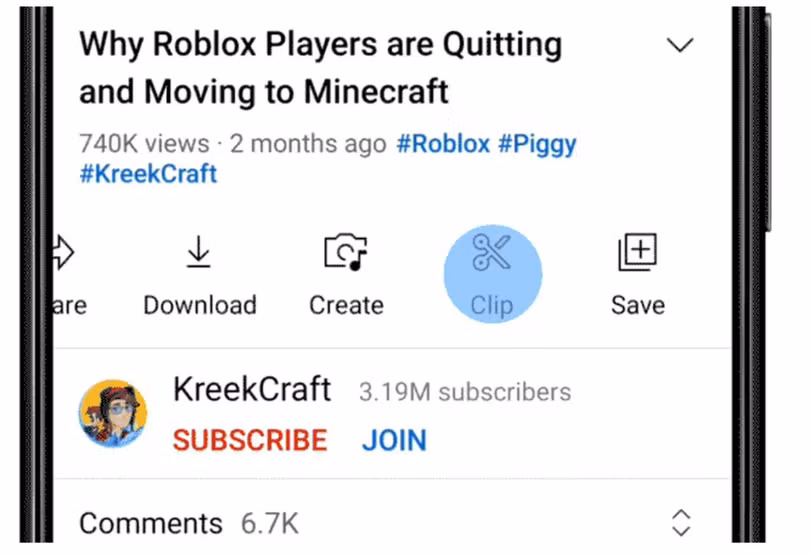The height and width of the screenshot is (554, 810).
Task: Tap the Download label text
Action: click(200, 305)
